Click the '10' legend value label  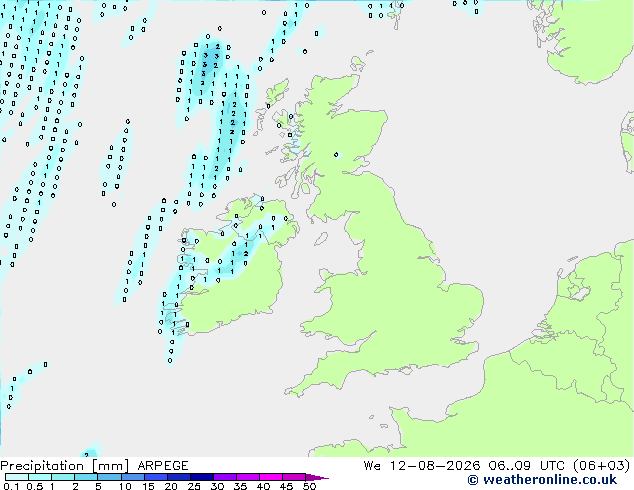point(125,486)
